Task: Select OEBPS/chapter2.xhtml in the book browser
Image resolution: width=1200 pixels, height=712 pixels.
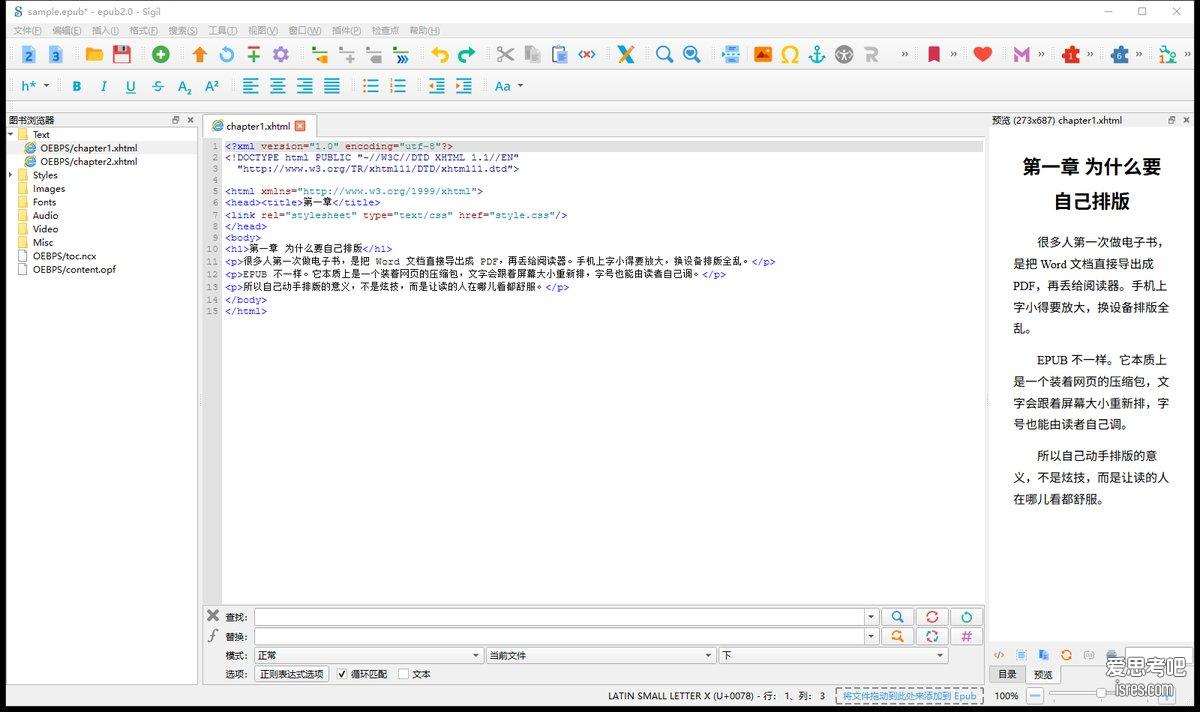Action: pyautogui.click(x=88, y=161)
